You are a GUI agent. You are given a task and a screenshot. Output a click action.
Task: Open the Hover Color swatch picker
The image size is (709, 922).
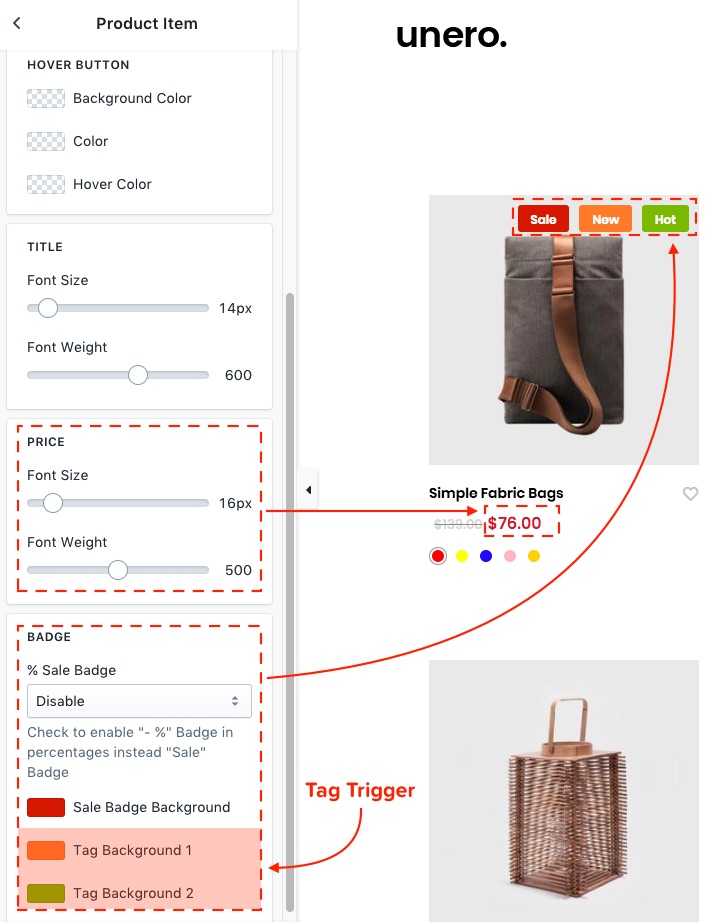(46, 184)
